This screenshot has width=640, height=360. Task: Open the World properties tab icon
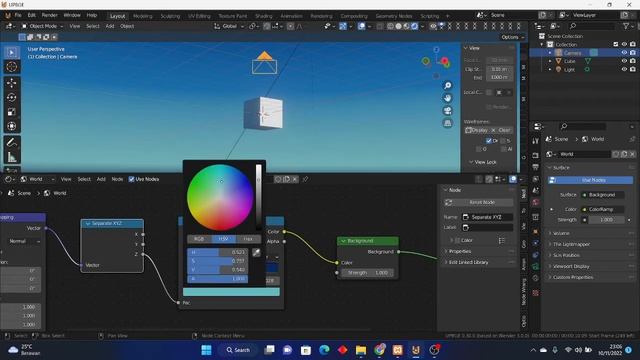point(536,202)
